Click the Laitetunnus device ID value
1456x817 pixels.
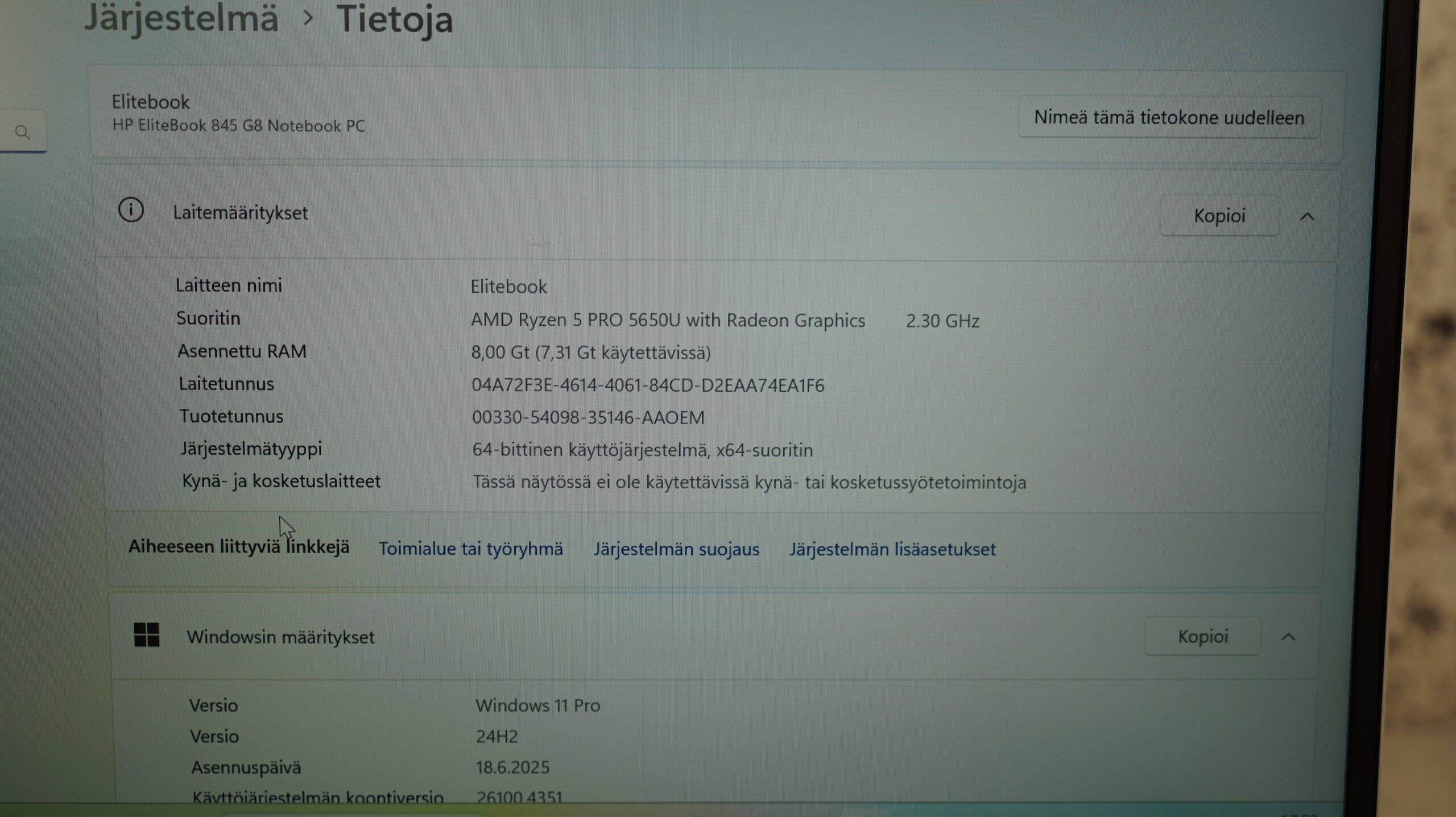tap(648, 385)
